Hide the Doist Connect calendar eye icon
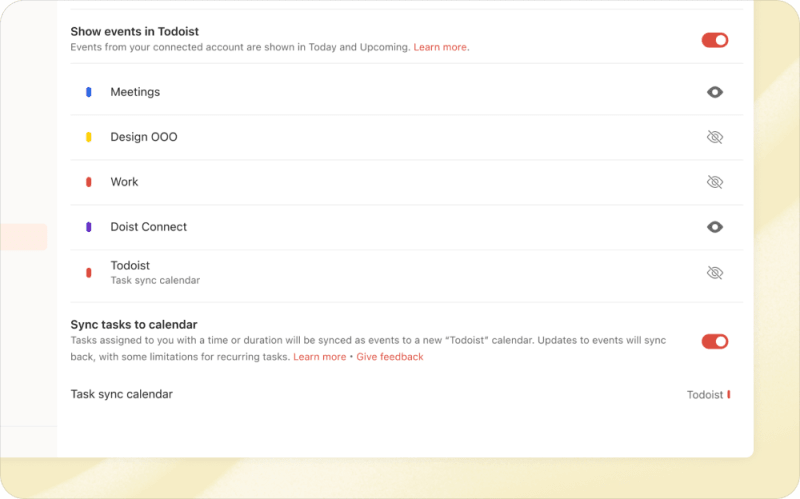This screenshot has width=800, height=499. (714, 227)
